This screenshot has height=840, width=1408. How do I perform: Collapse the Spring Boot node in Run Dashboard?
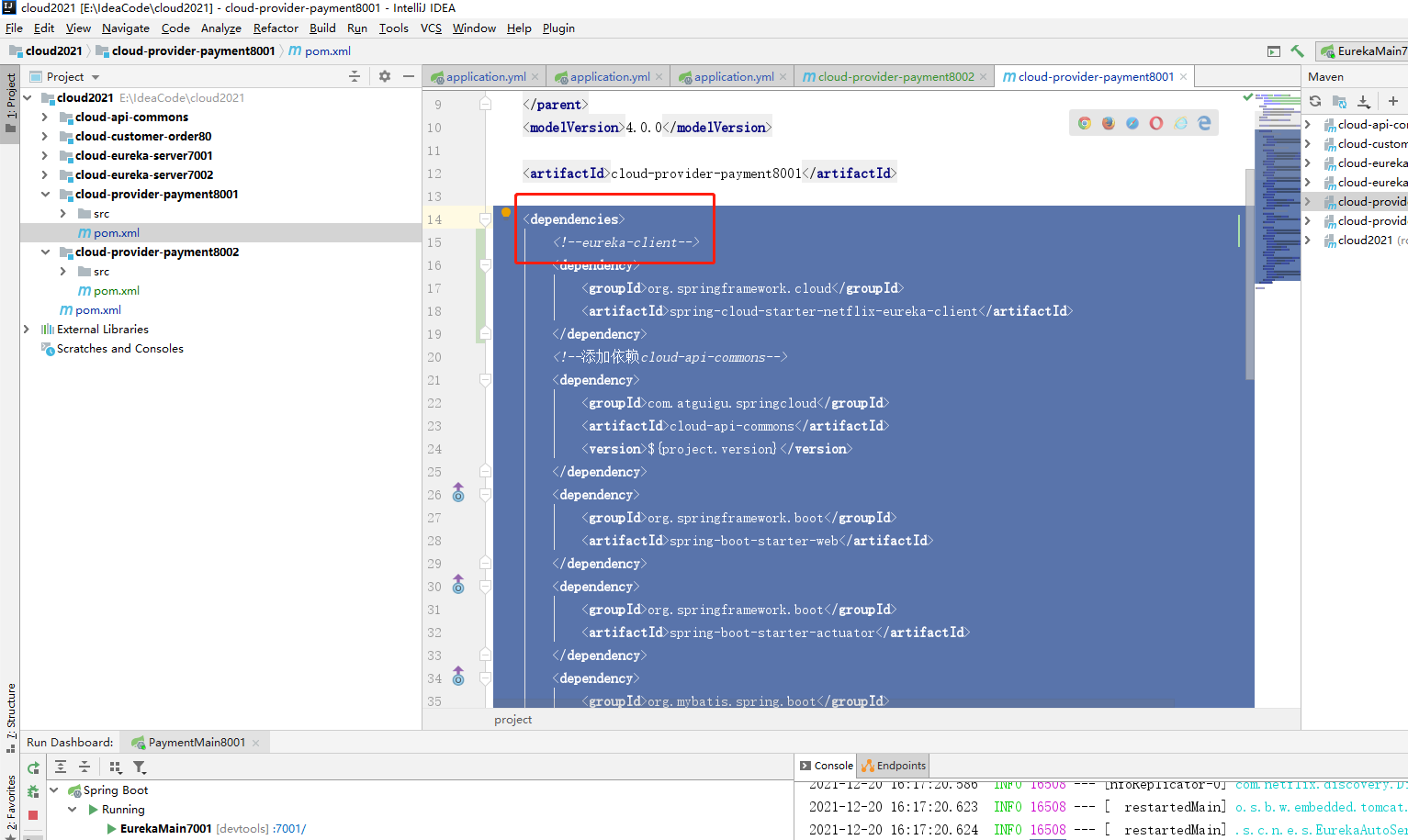[x=54, y=790]
